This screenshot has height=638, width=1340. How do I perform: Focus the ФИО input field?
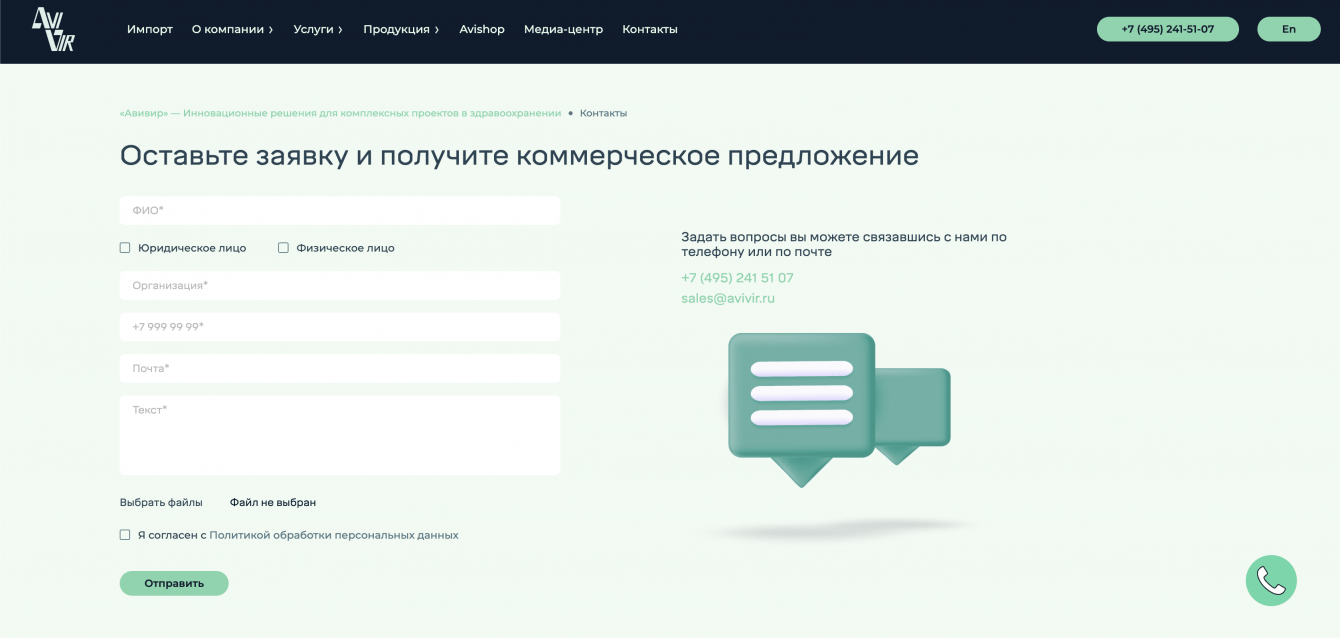tap(340, 210)
